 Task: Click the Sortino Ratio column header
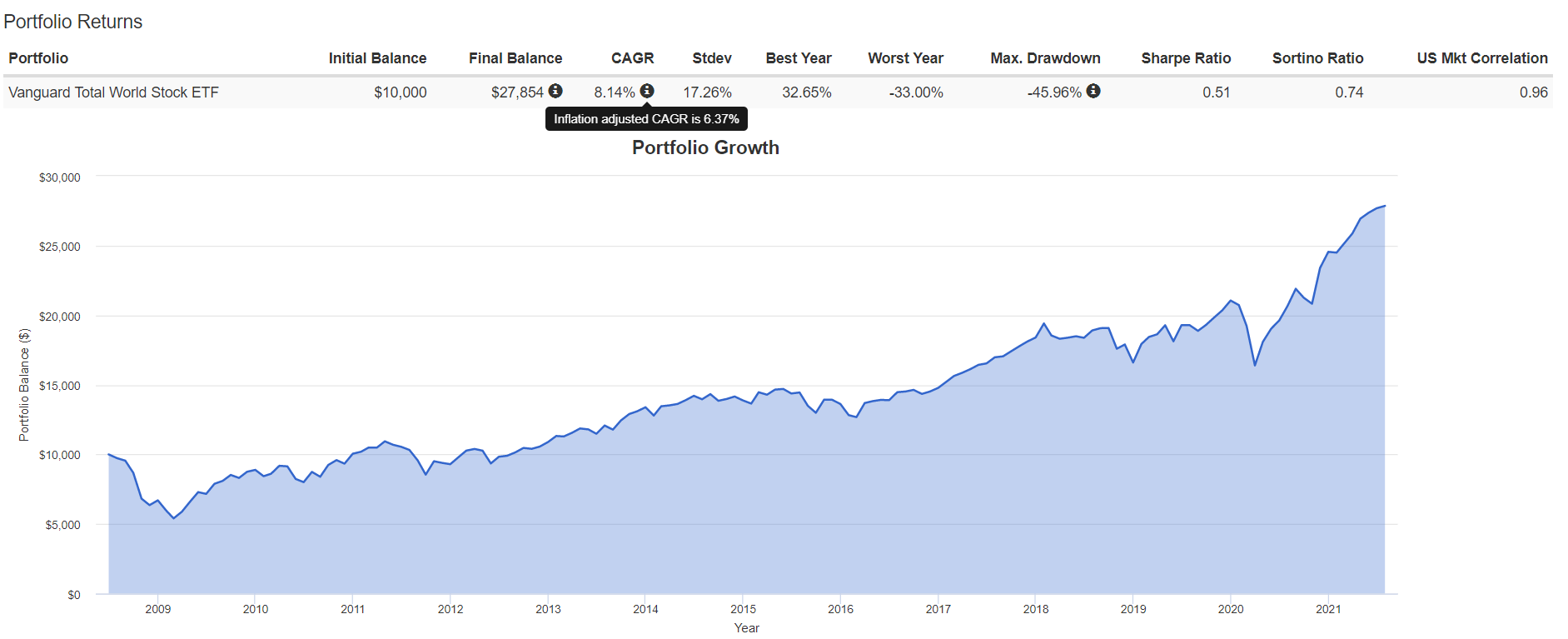pos(1317,58)
